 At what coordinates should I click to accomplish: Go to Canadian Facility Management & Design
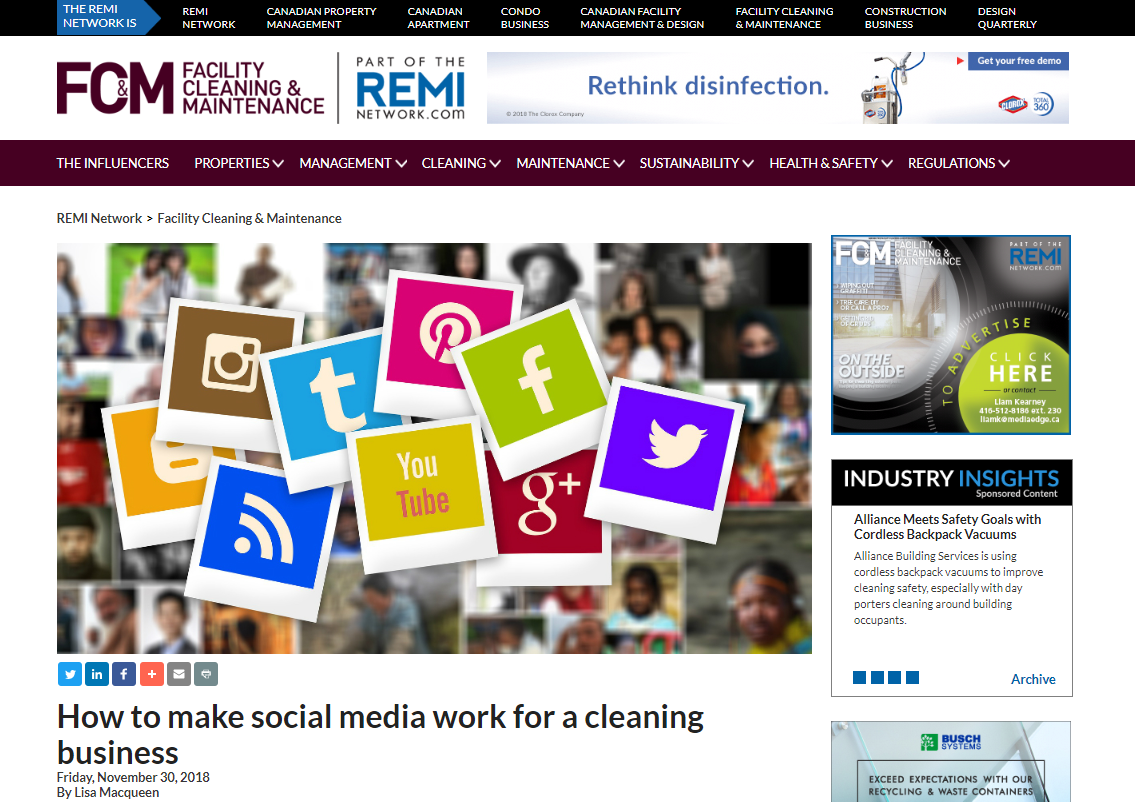[642, 18]
